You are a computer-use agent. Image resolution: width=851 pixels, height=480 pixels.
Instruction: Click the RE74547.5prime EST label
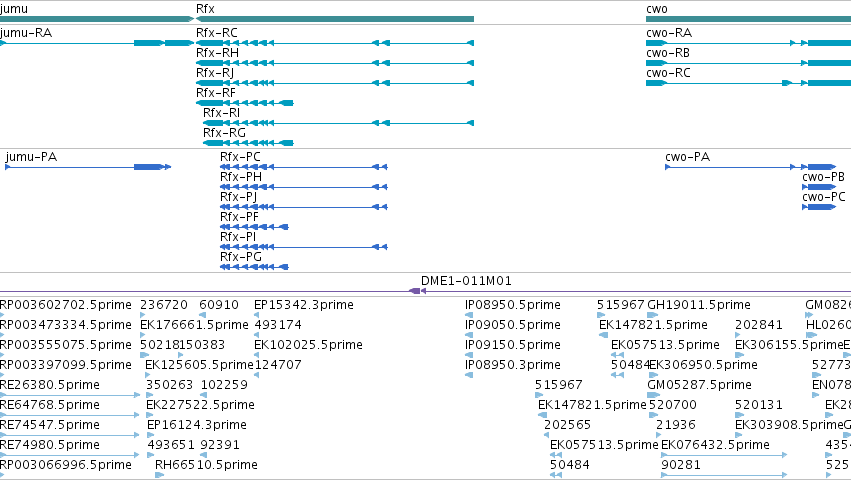pos(50,425)
